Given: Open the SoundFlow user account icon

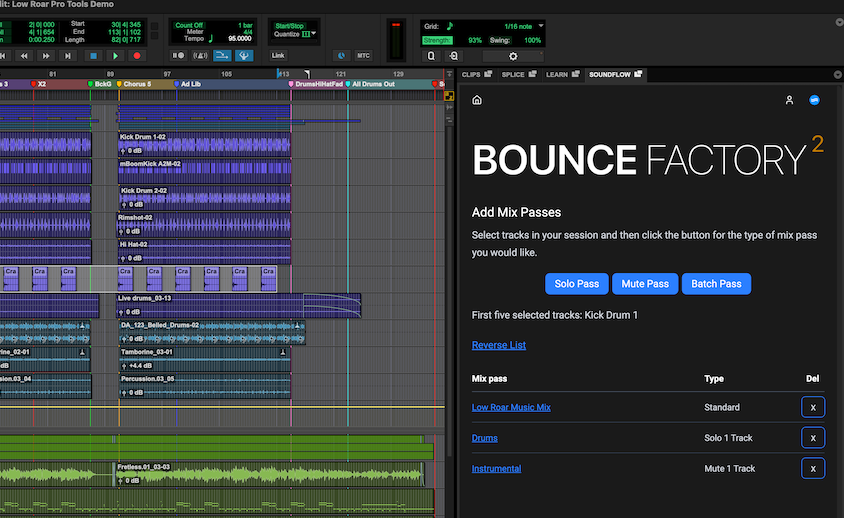Looking at the screenshot, I should (789, 100).
